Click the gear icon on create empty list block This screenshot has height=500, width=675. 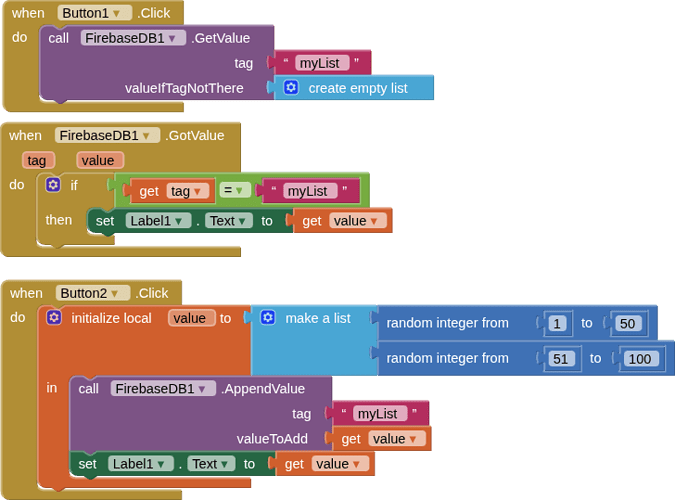(291, 88)
